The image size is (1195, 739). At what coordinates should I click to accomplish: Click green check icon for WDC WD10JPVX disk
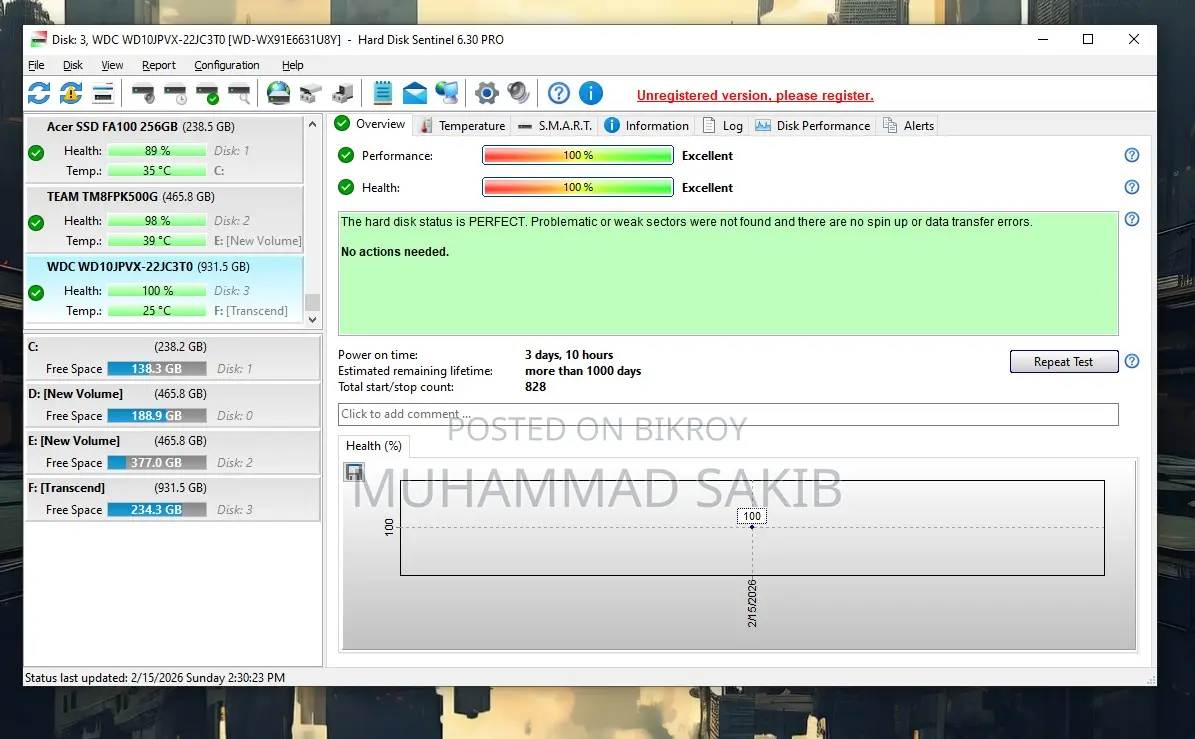pos(36,293)
